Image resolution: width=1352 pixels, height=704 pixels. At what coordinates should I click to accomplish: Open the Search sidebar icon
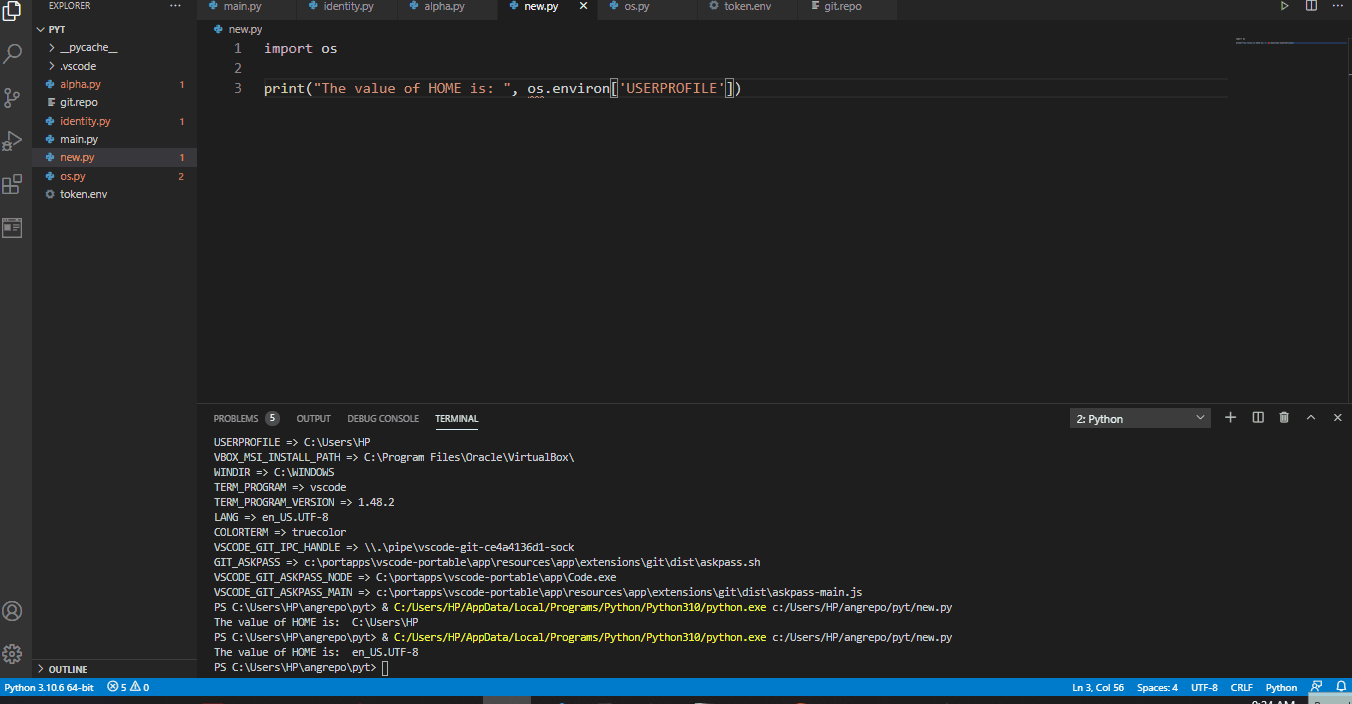(x=13, y=55)
